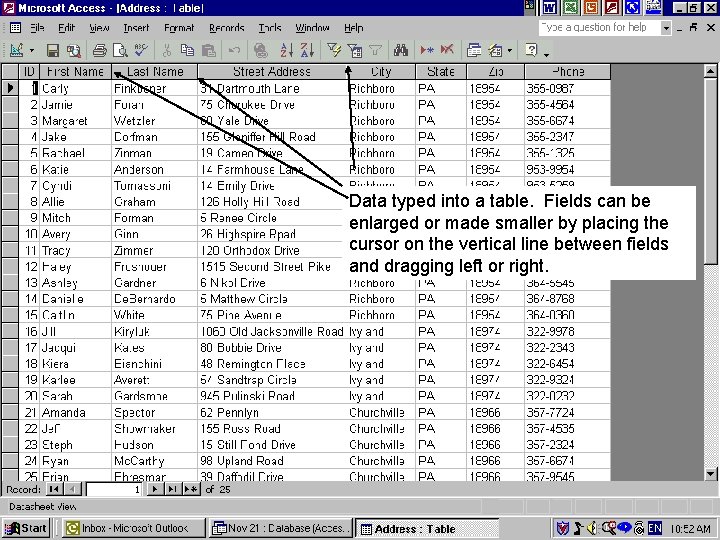Click the Start button on taskbar
This screenshot has height=540, width=720.
pos(26,529)
